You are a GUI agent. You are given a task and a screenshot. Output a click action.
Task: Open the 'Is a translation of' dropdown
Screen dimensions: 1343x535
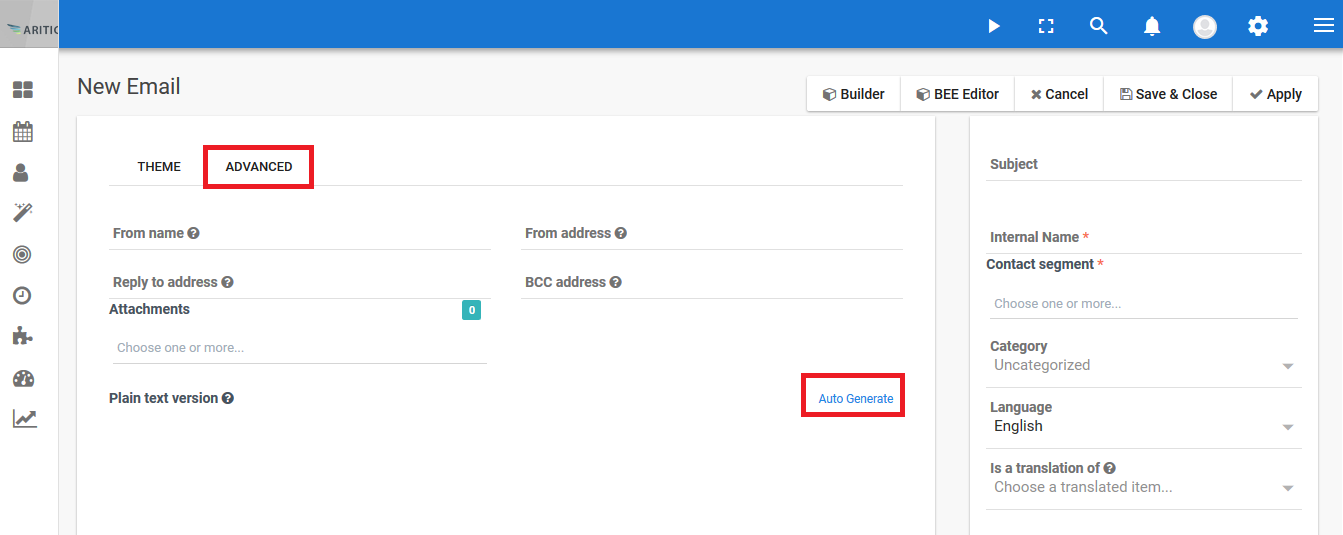pos(1143,488)
